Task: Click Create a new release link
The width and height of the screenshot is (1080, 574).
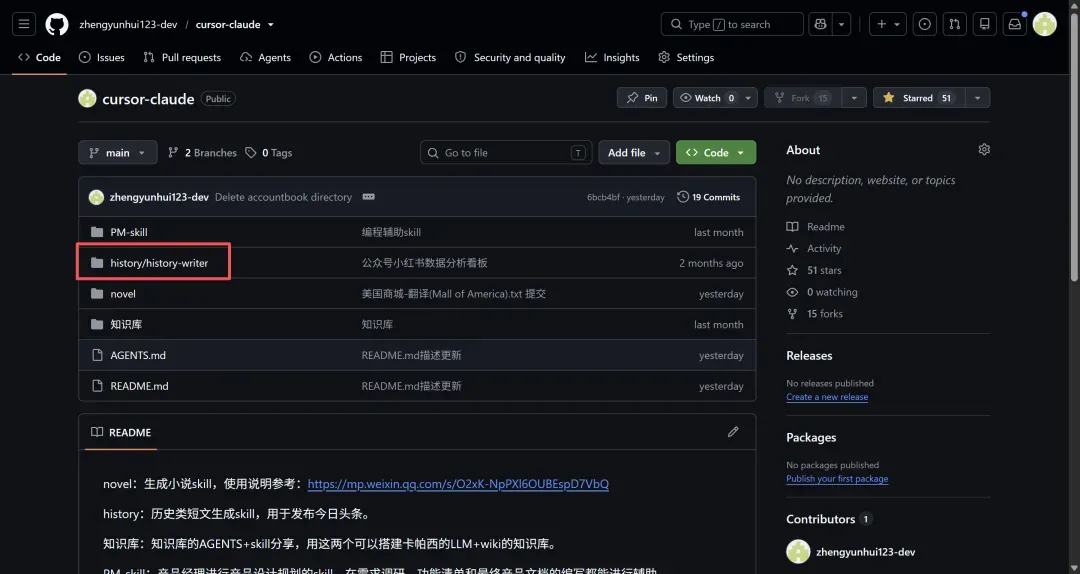Action: click(827, 397)
